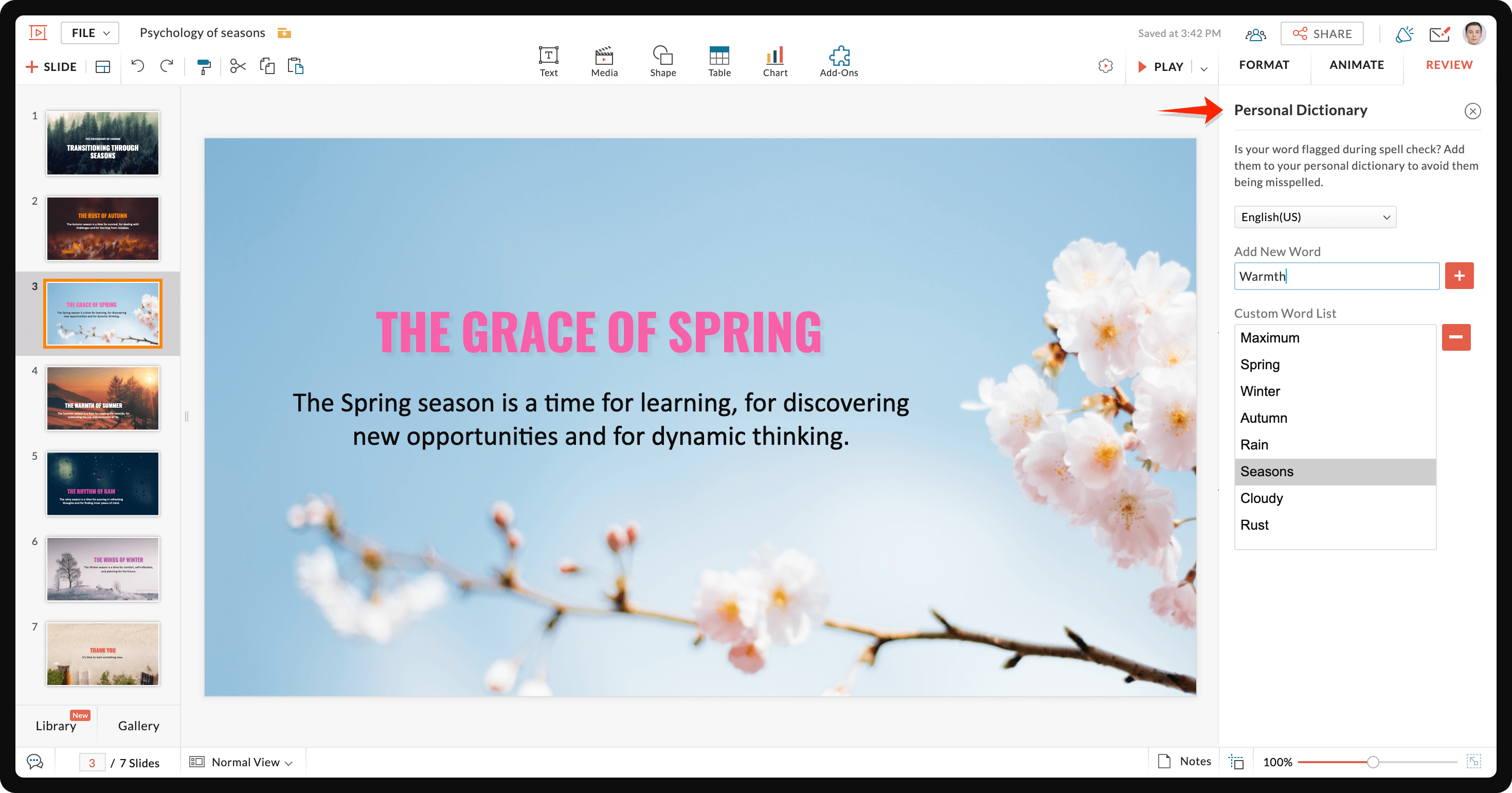The height and width of the screenshot is (793, 1512).
Task: Toggle the Notes pane
Action: pos(1184,761)
